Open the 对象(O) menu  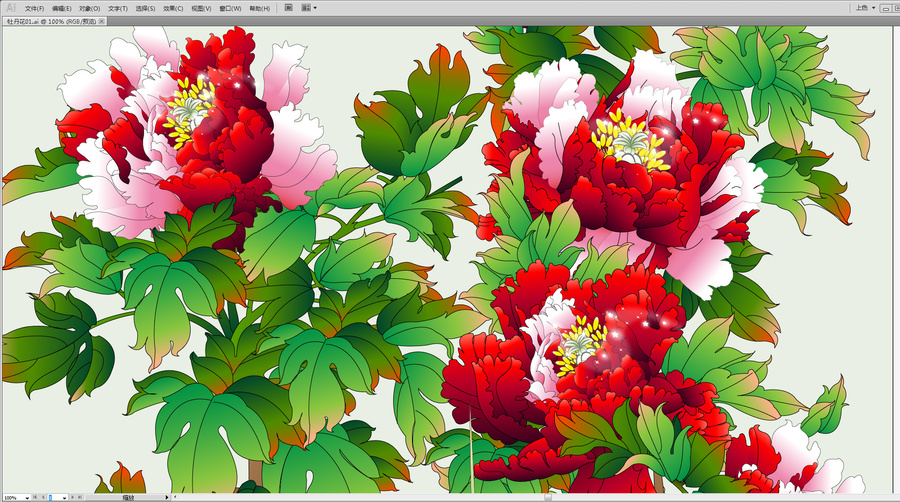90,9
